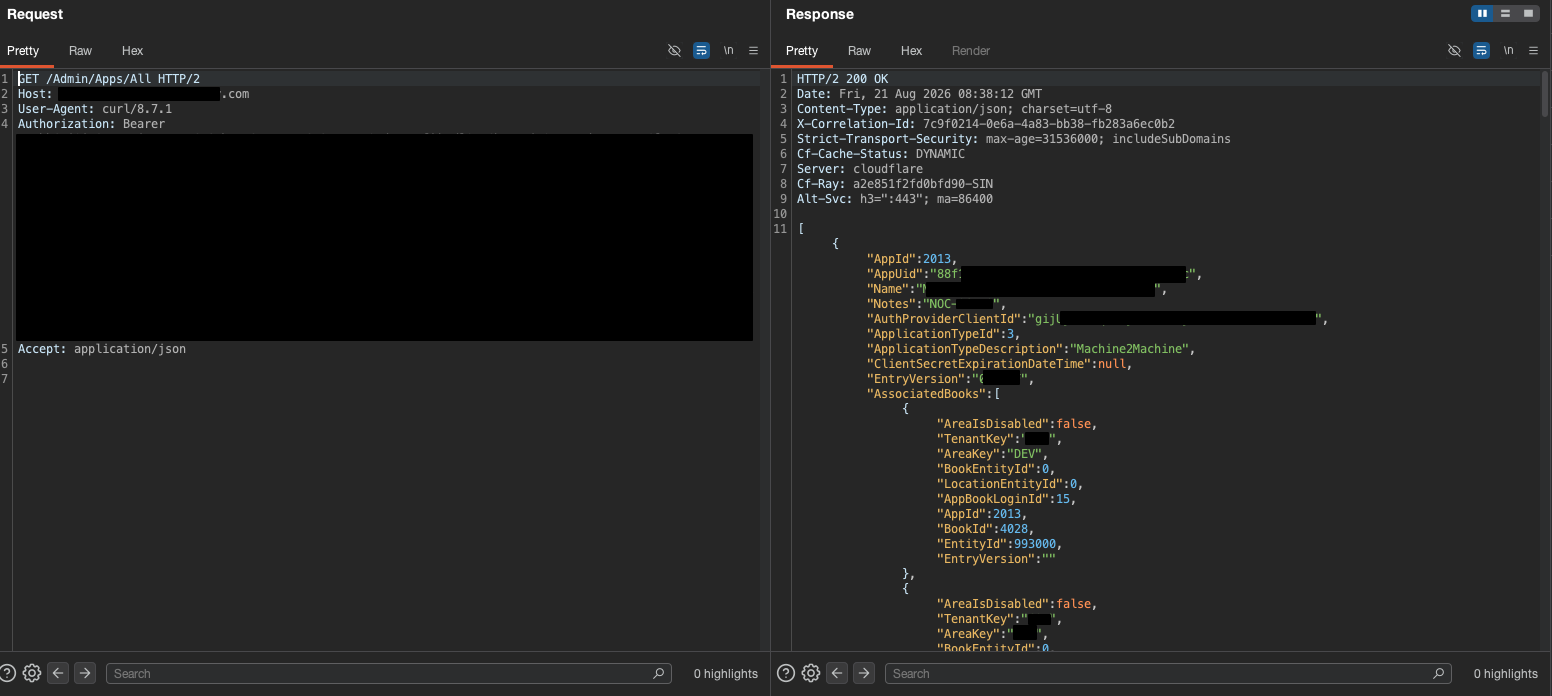Screen dimensions: 1552x696
Task: Click '"BookId":4028' JSON line
Action: pyautogui.click(x=985, y=529)
